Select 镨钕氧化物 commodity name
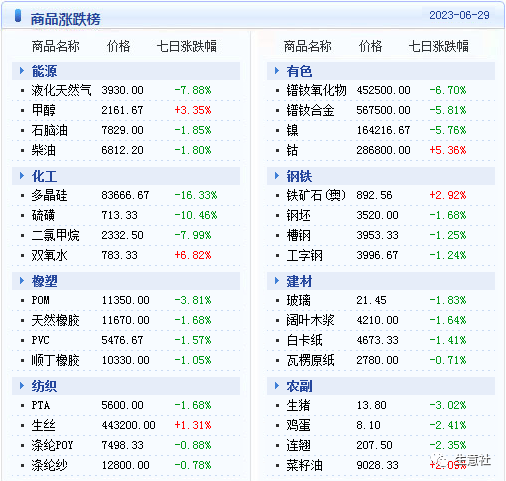 coord(316,90)
